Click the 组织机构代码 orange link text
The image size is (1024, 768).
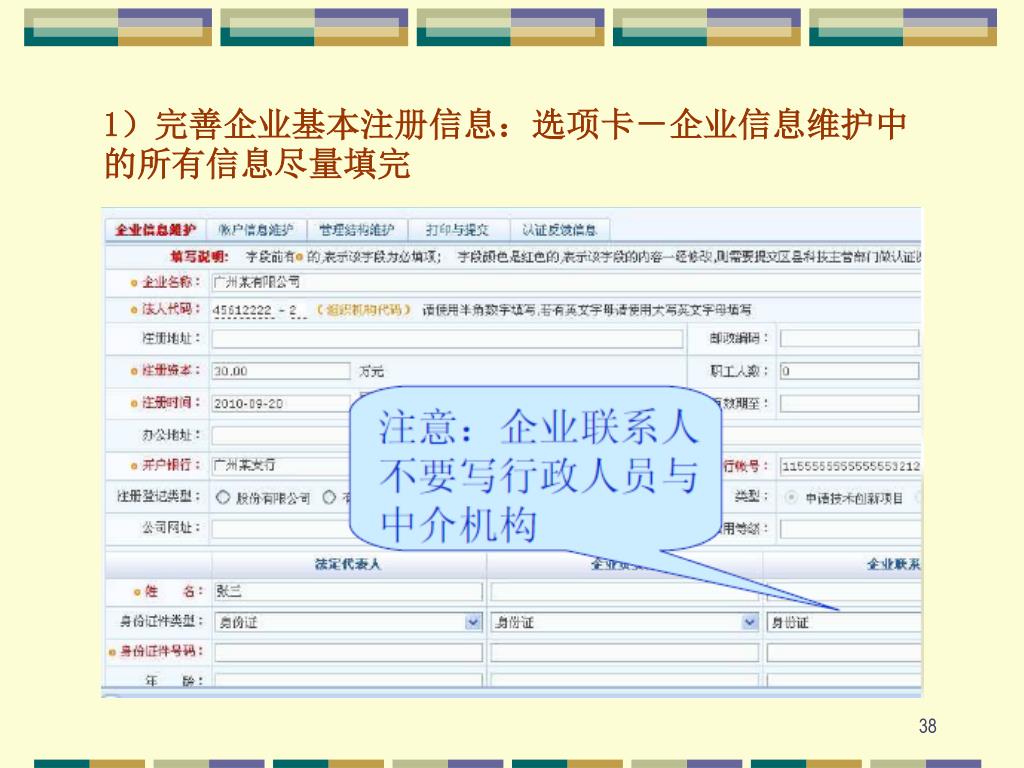coord(362,310)
